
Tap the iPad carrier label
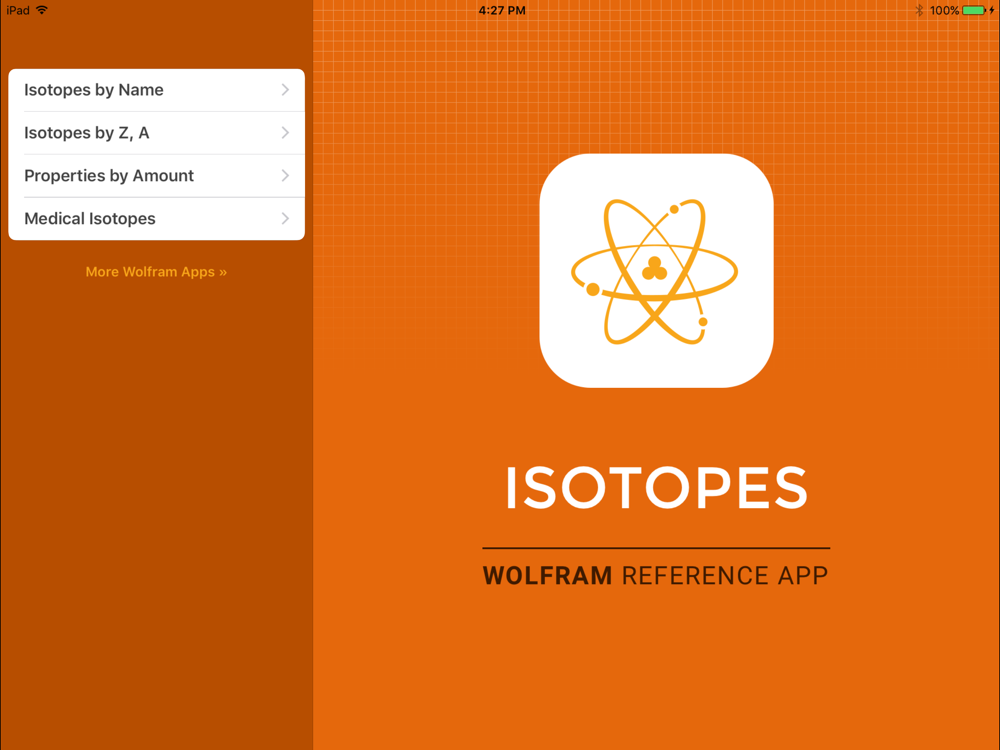pyautogui.click(x=18, y=10)
